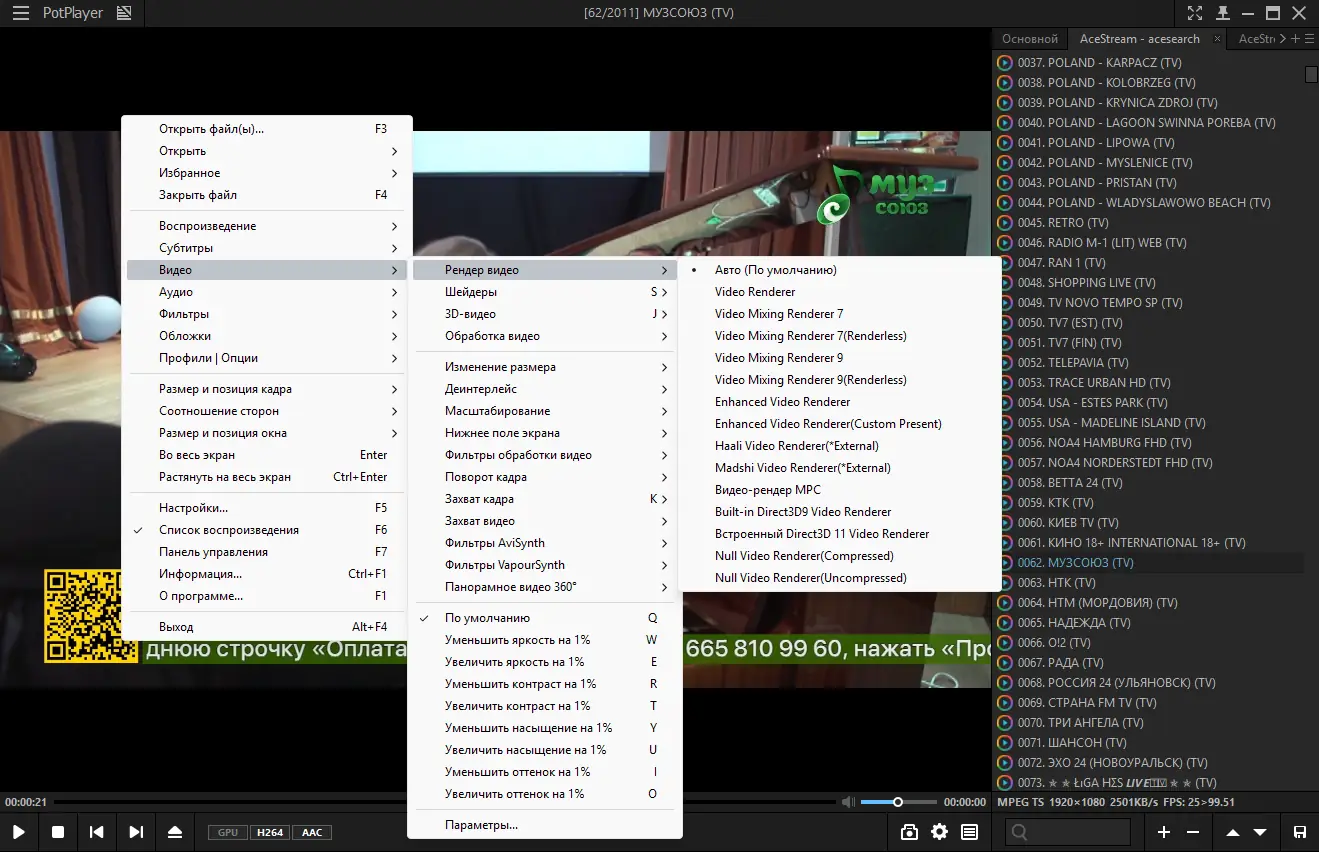The height and width of the screenshot is (852, 1319).
Task: Select playlist entry 0061. КИНО 18+ INTERNATIONAL 18+ (TV)
Action: click(x=1151, y=543)
